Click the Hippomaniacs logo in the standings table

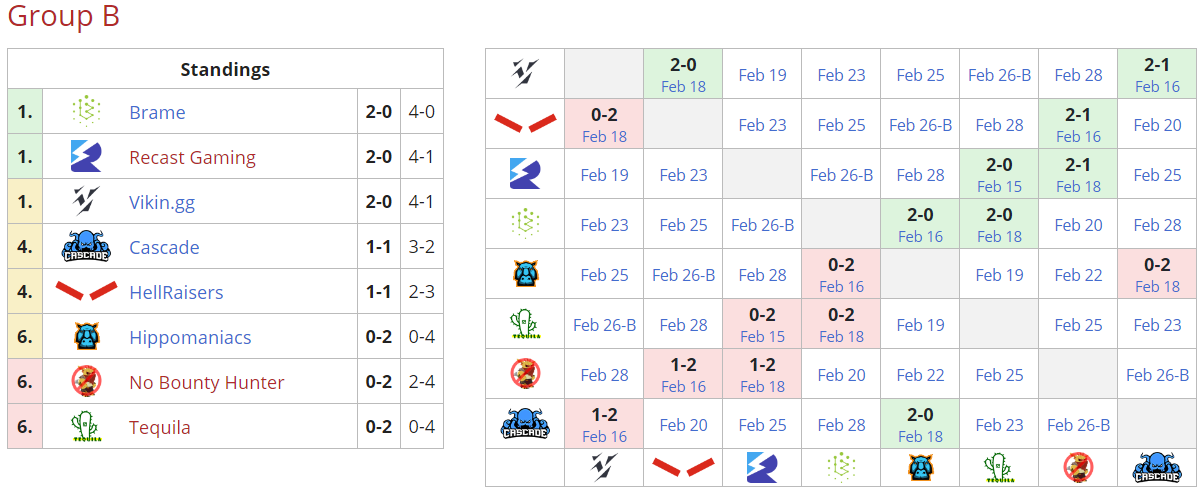(x=86, y=337)
